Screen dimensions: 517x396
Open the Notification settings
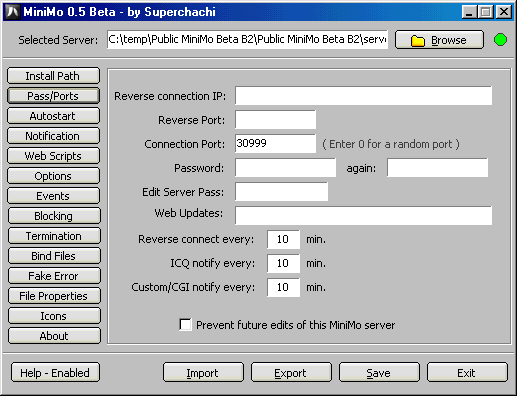(x=53, y=136)
